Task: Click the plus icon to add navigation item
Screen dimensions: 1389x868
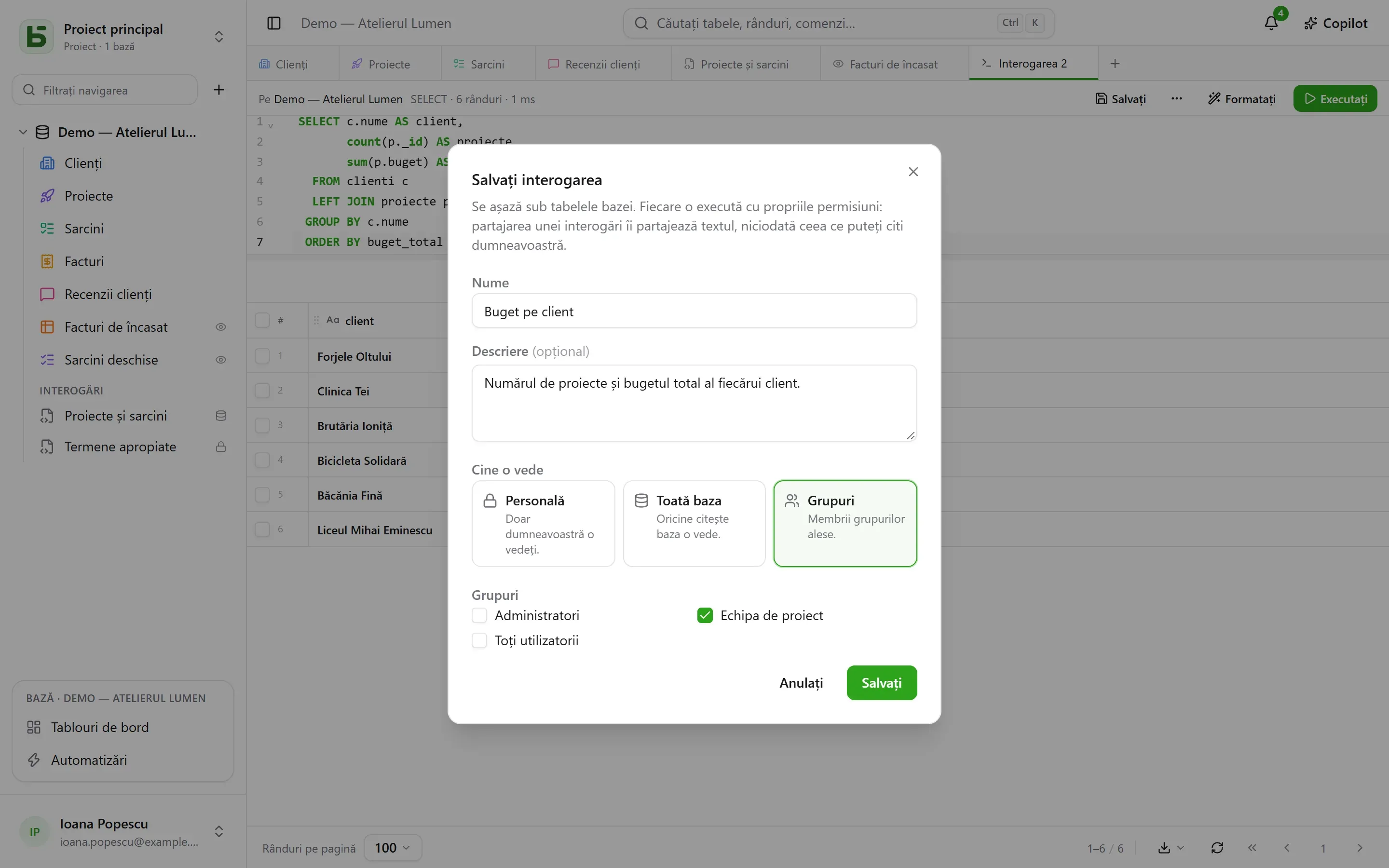Action: [x=218, y=90]
